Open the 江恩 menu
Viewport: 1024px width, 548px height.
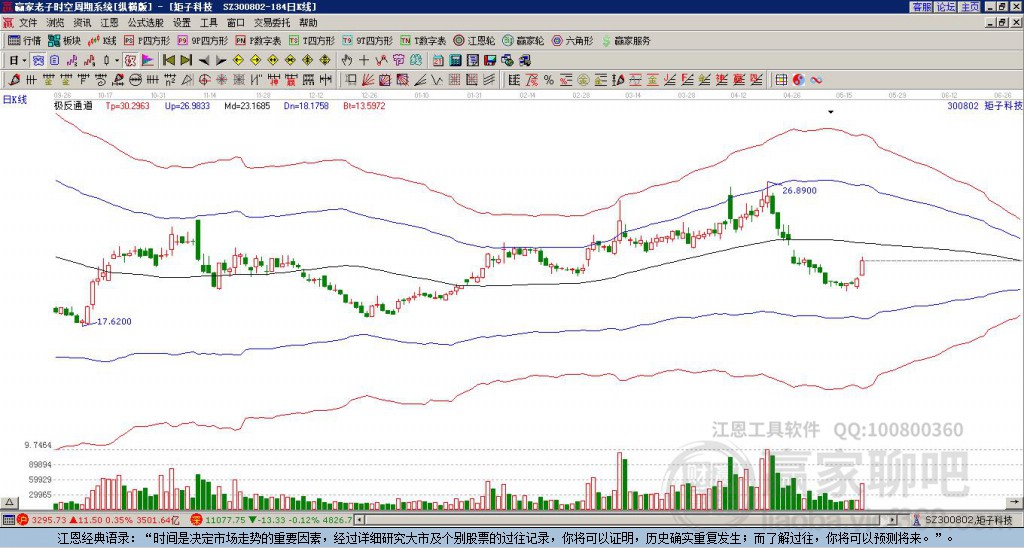(109, 23)
